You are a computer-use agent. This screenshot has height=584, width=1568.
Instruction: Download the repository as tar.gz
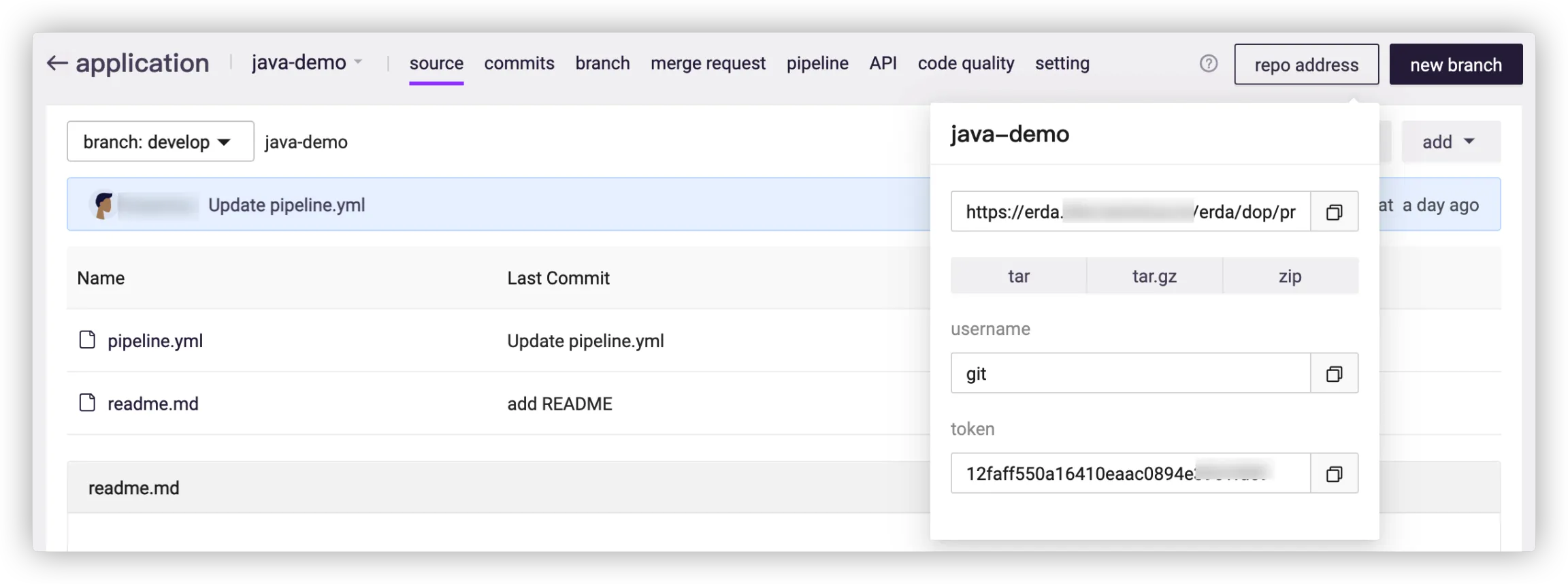(x=1154, y=276)
